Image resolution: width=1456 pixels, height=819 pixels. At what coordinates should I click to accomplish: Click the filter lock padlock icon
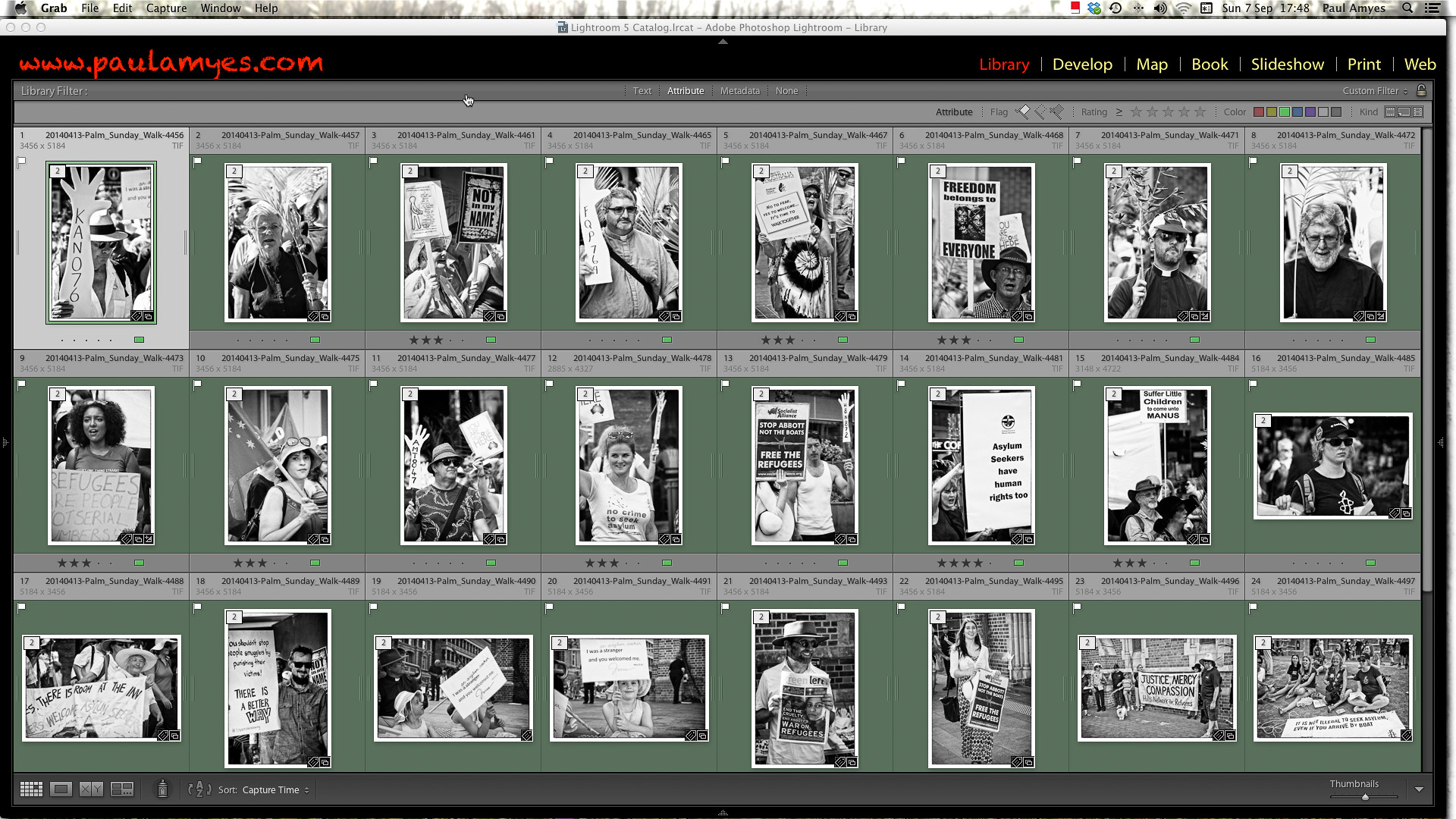(x=1422, y=90)
